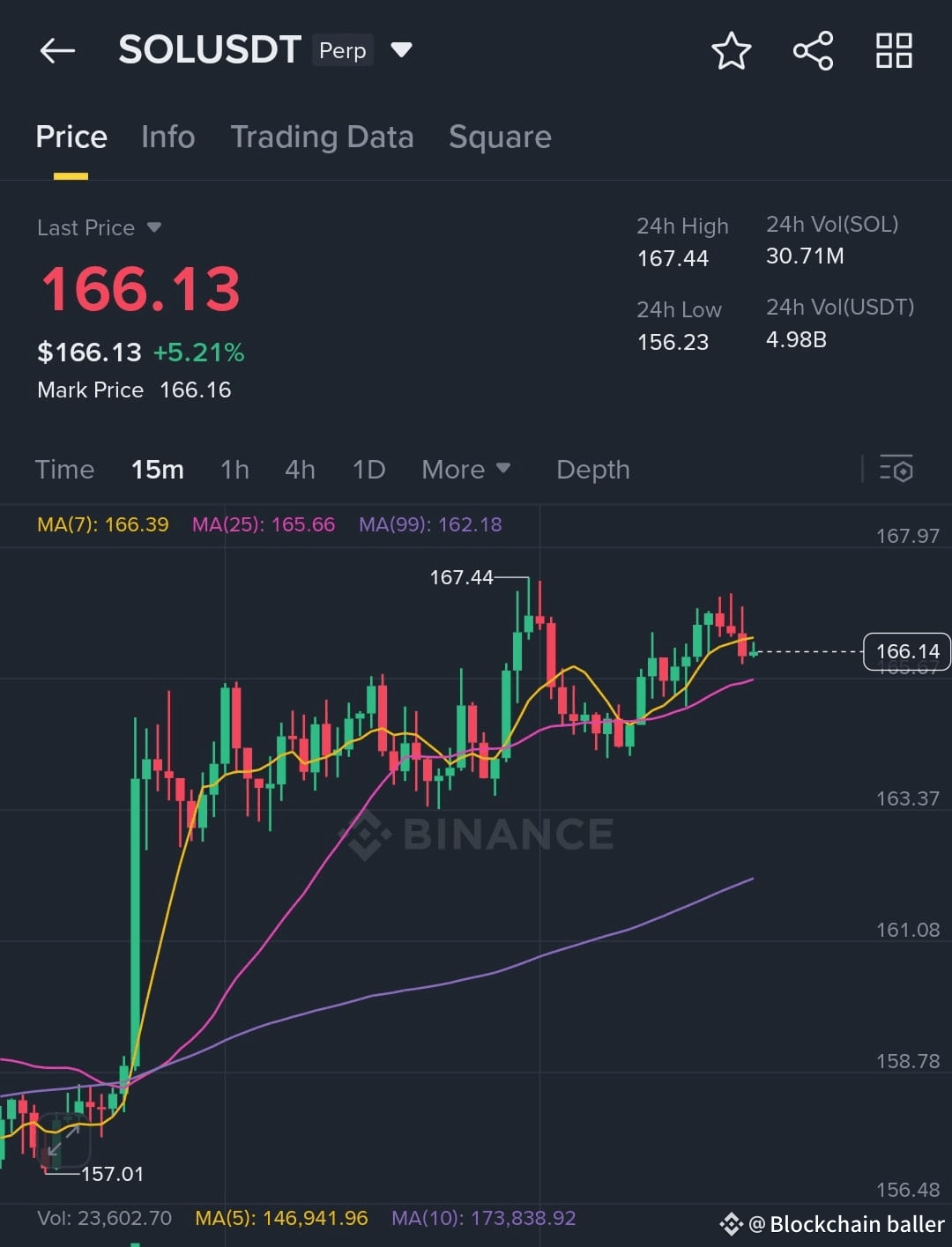Switch to the Info tab
The image size is (952, 1247).
[167, 137]
